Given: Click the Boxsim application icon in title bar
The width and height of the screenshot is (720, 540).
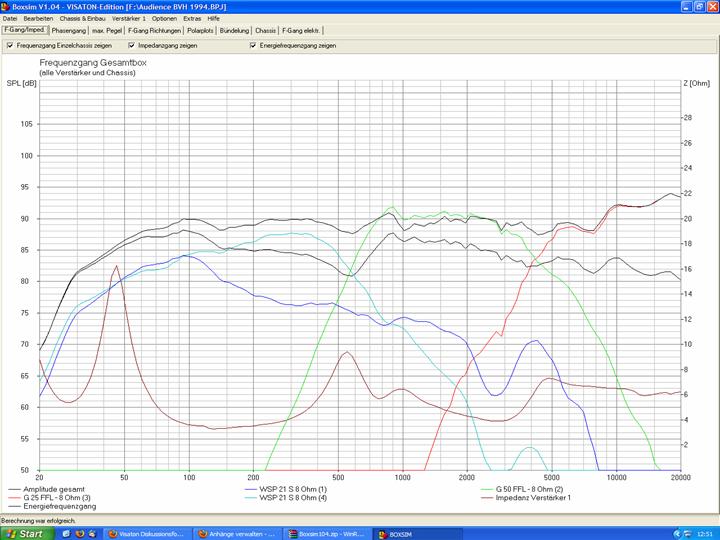Looking at the screenshot, I should (5, 6).
